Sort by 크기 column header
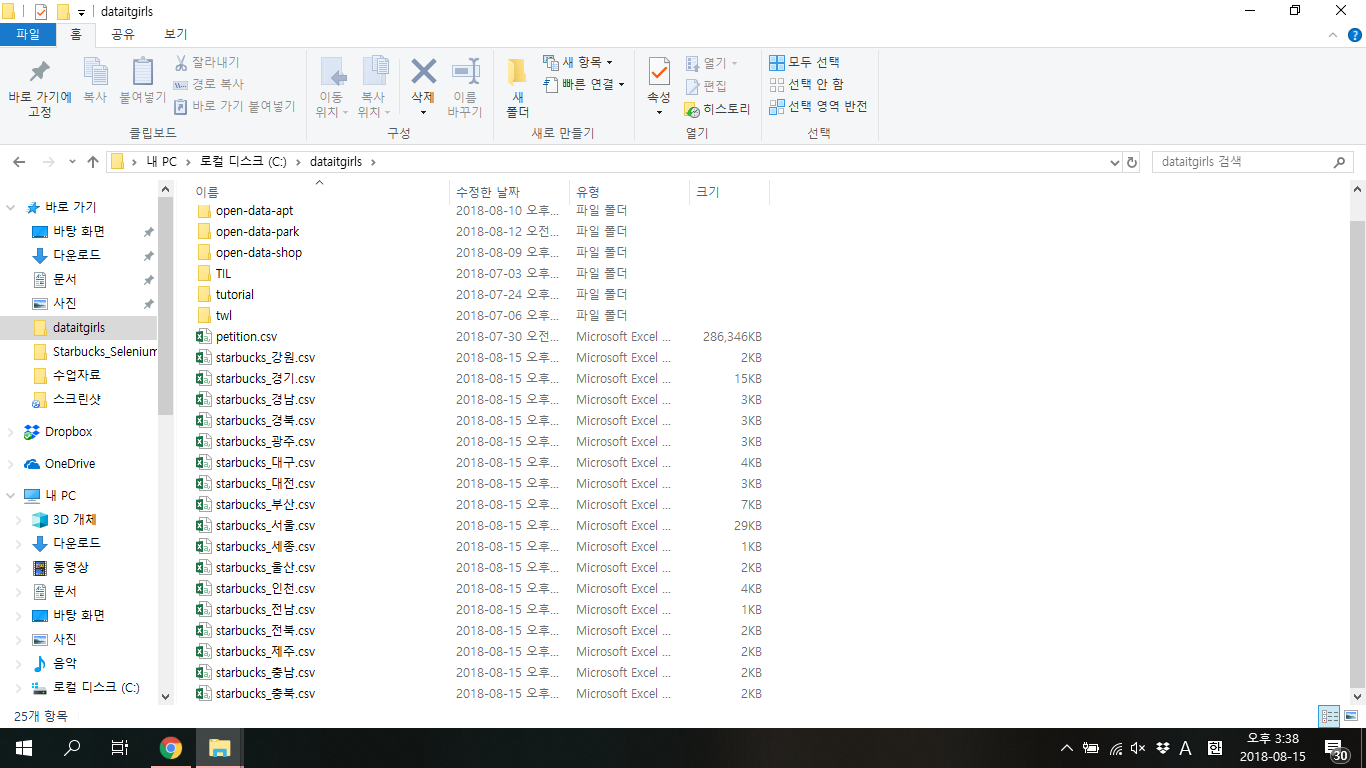Viewport: 1366px width, 768px height. 730,191
